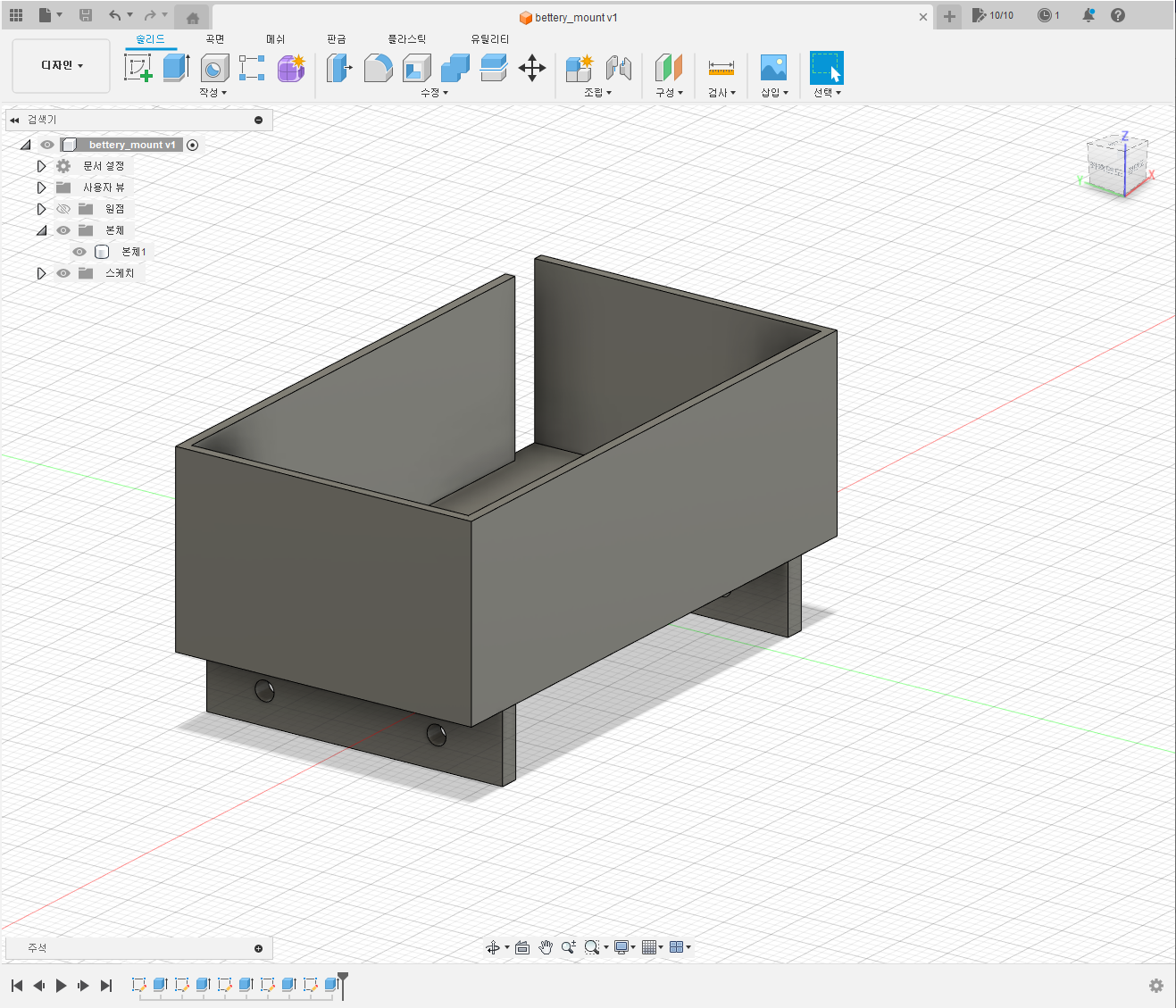The image size is (1176, 1008).
Task: Switch to the 곡면 tab
Action: 215,39
